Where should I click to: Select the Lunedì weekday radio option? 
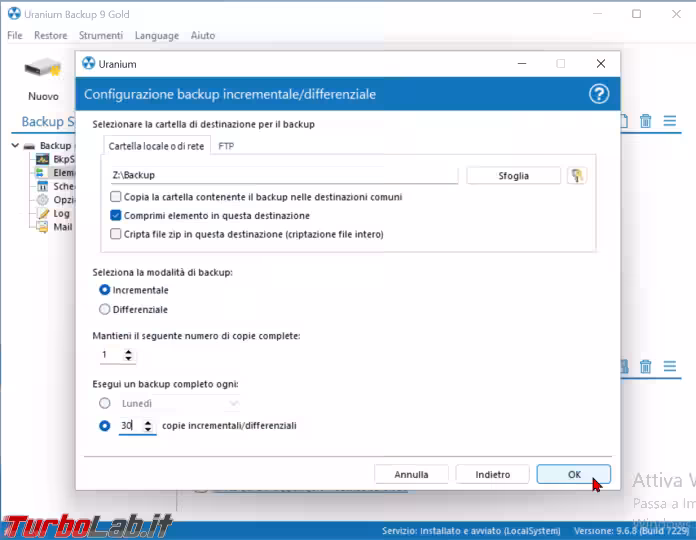tap(105, 403)
